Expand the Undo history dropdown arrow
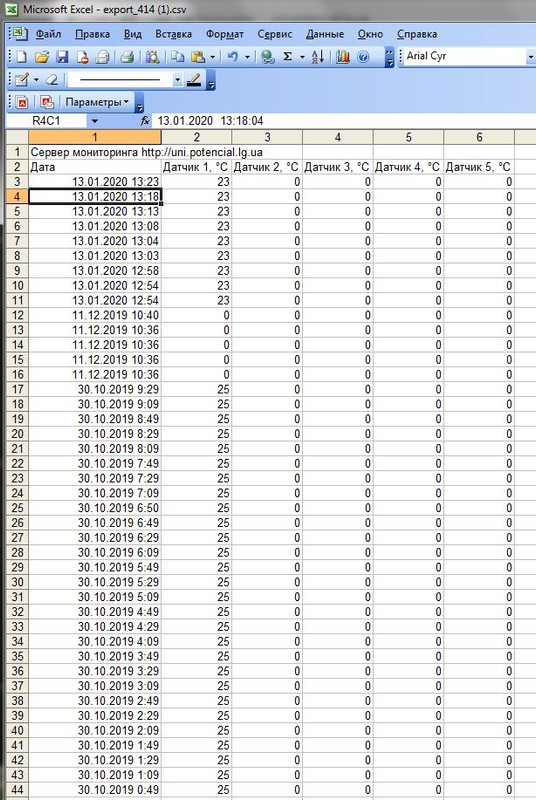This screenshot has width=536, height=800. coord(247,57)
